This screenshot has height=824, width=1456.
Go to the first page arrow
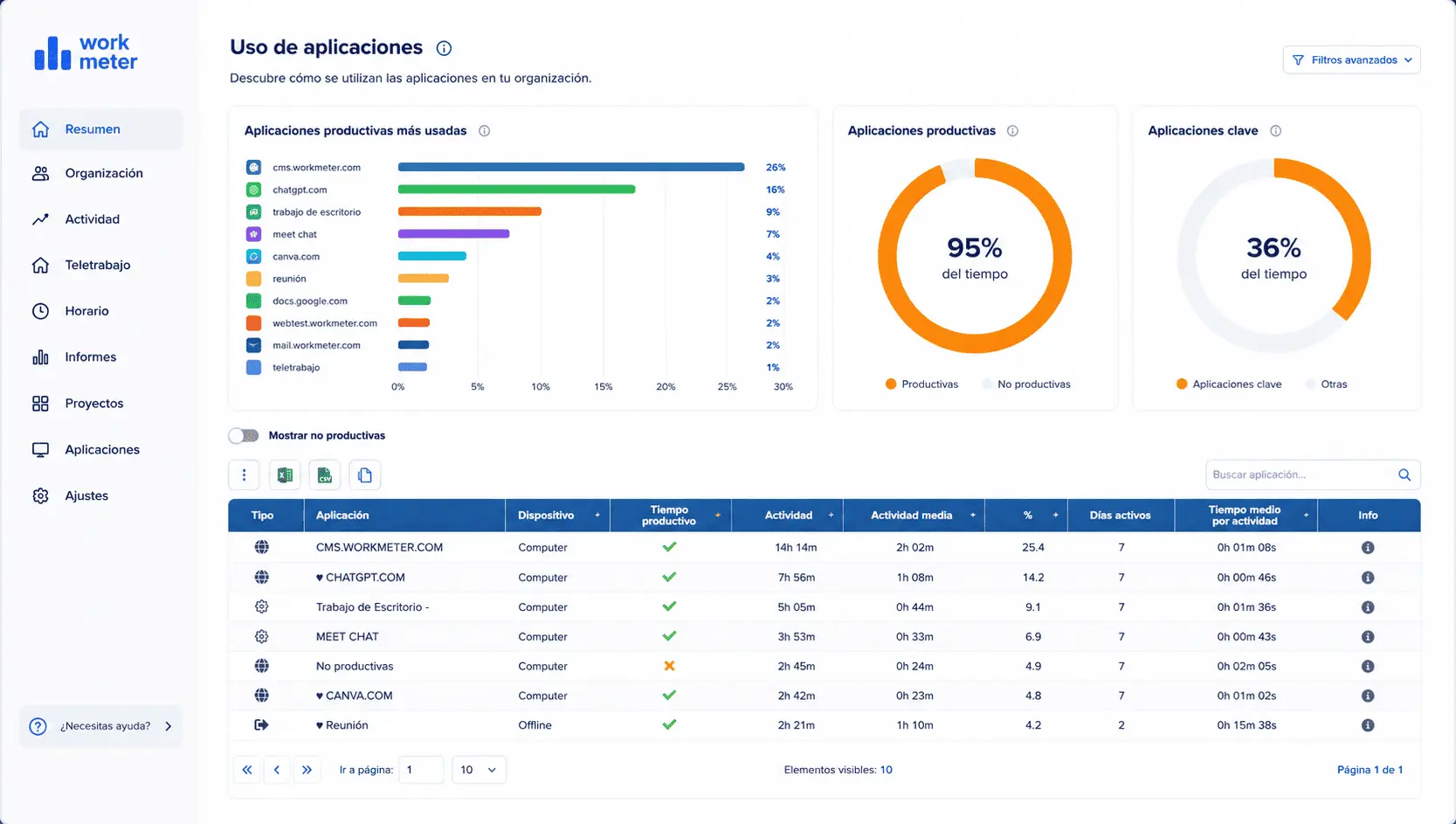click(247, 770)
